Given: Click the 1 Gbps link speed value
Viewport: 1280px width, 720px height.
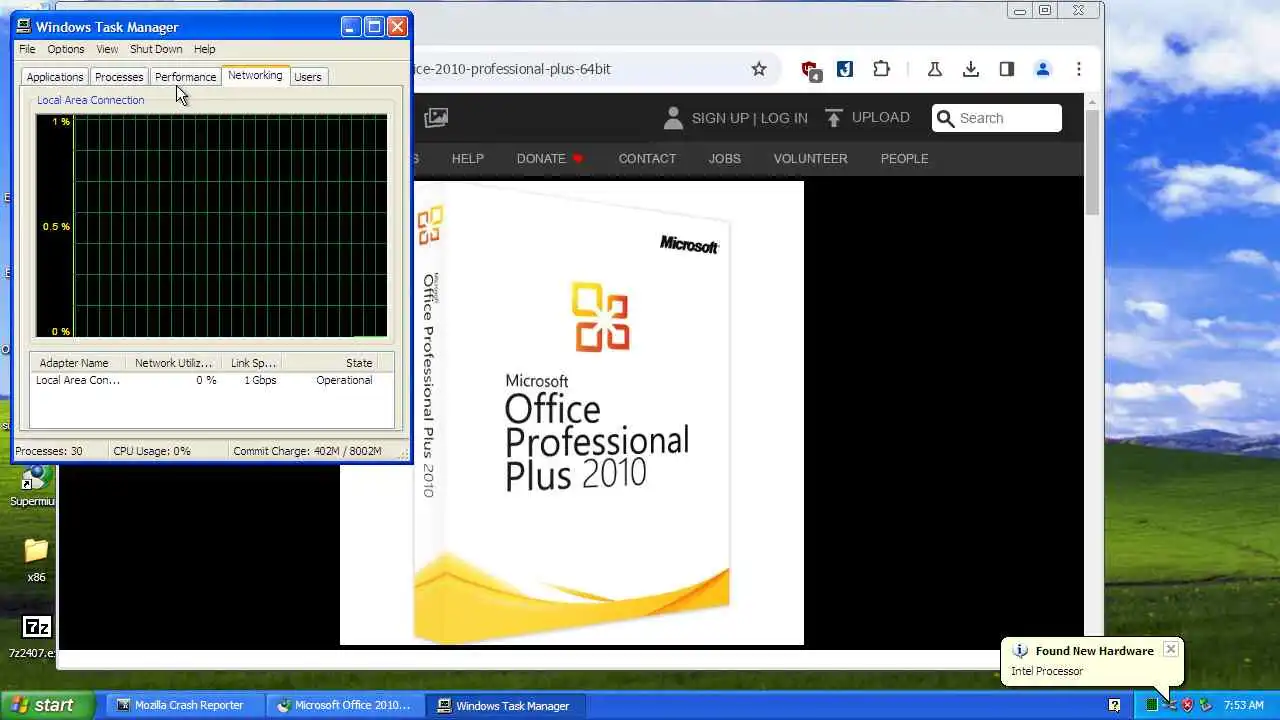Looking at the screenshot, I should 260,380.
